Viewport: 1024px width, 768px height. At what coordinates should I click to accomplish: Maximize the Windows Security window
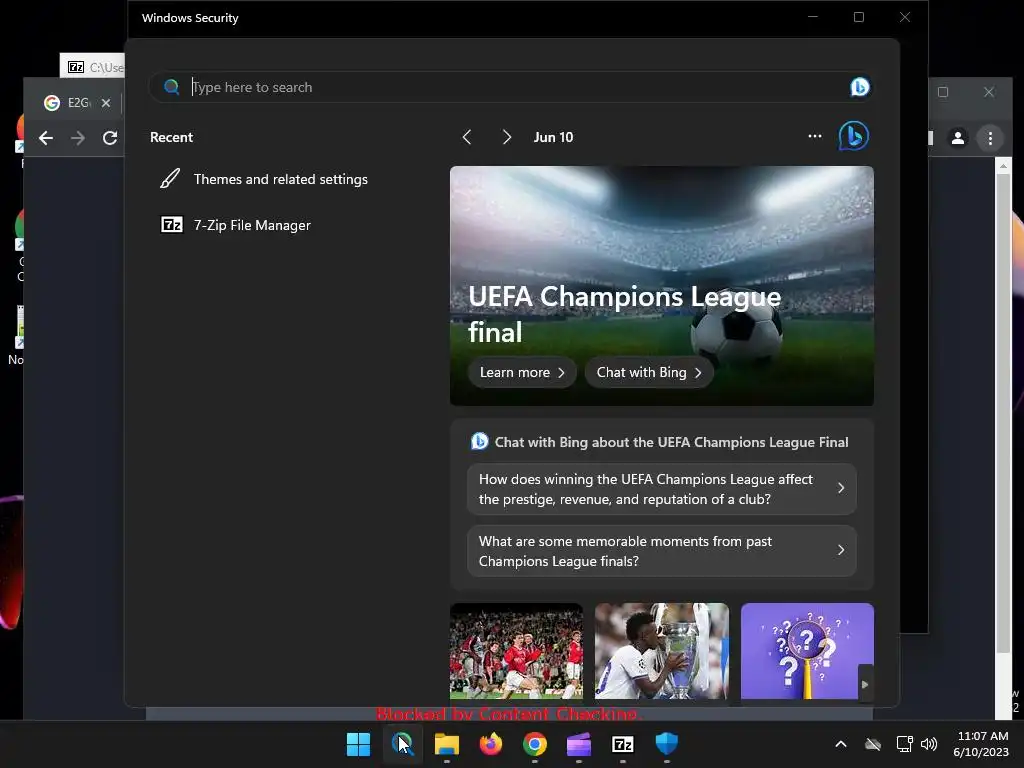[859, 17]
